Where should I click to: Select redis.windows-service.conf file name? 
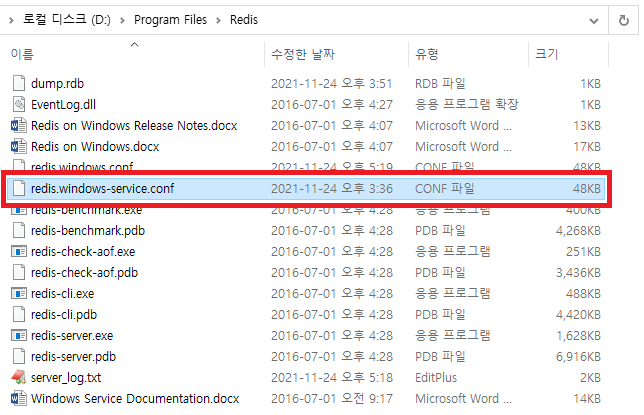pyautogui.click(x=103, y=188)
